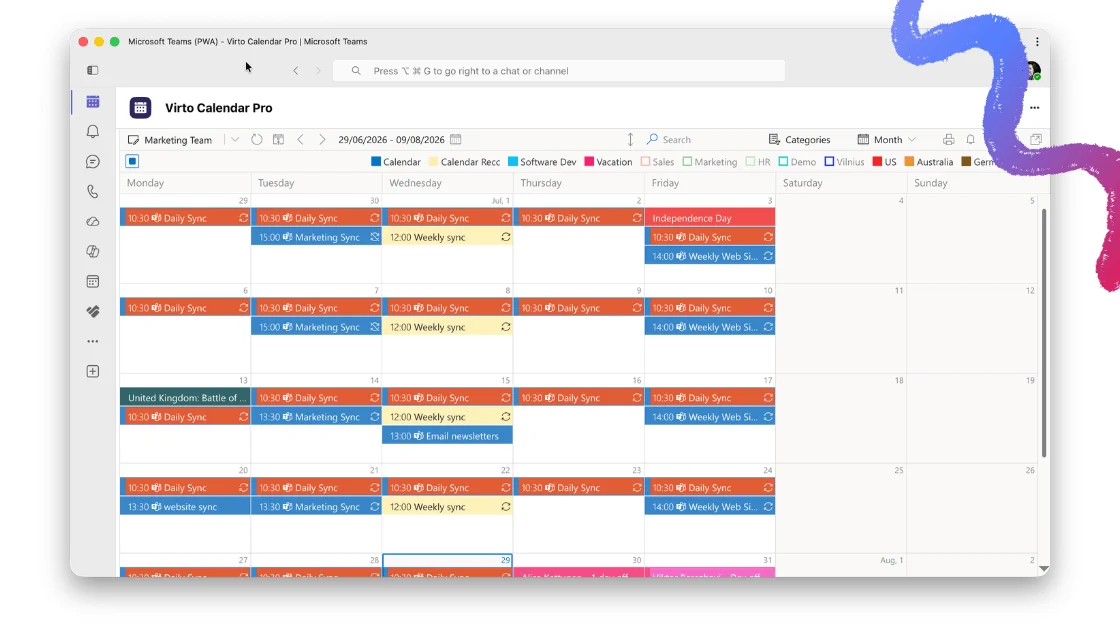Select the day cell numbered 25
The width and height of the screenshot is (1120, 630).
pyautogui.click(x=841, y=509)
